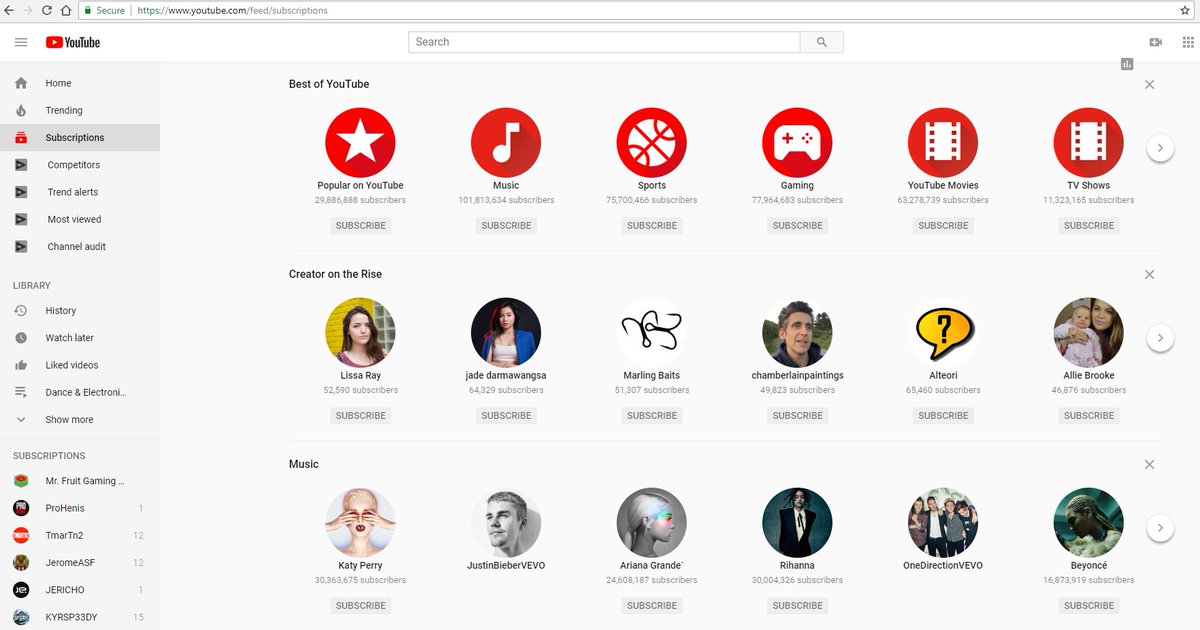Open jade darmawangsa channel avatar
Image resolution: width=1200 pixels, height=630 pixels.
[506, 333]
